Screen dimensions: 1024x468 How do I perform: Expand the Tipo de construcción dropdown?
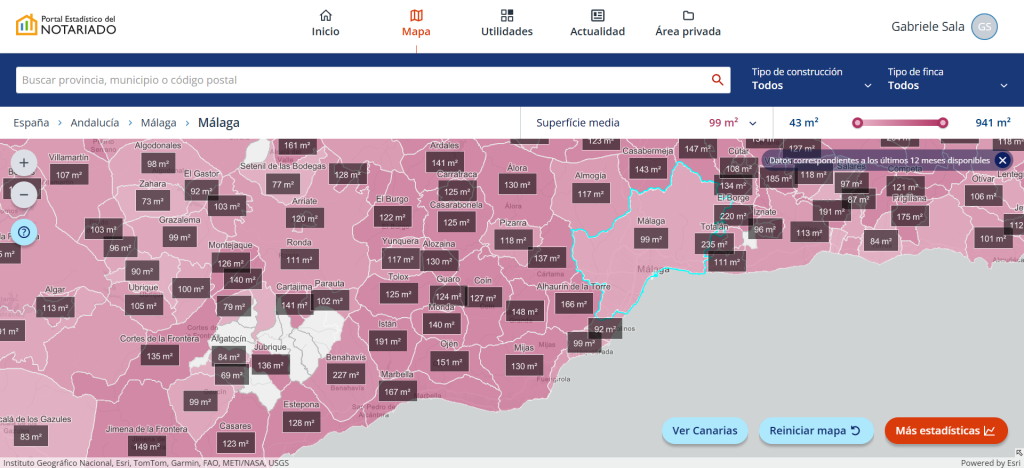(x=811, y=79)
